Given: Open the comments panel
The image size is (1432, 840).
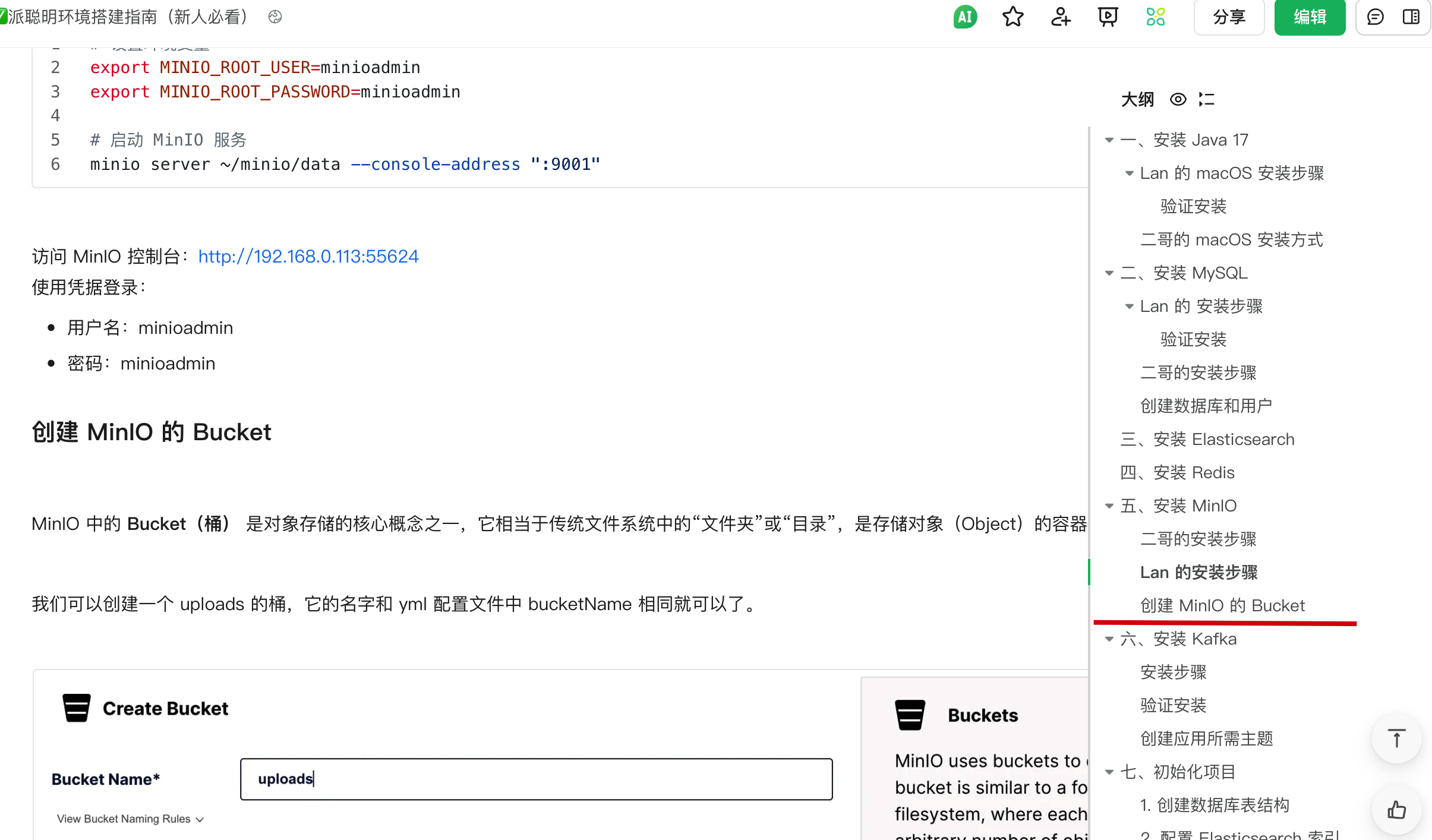Looking at the screenshot, I should coord(1376,17).
